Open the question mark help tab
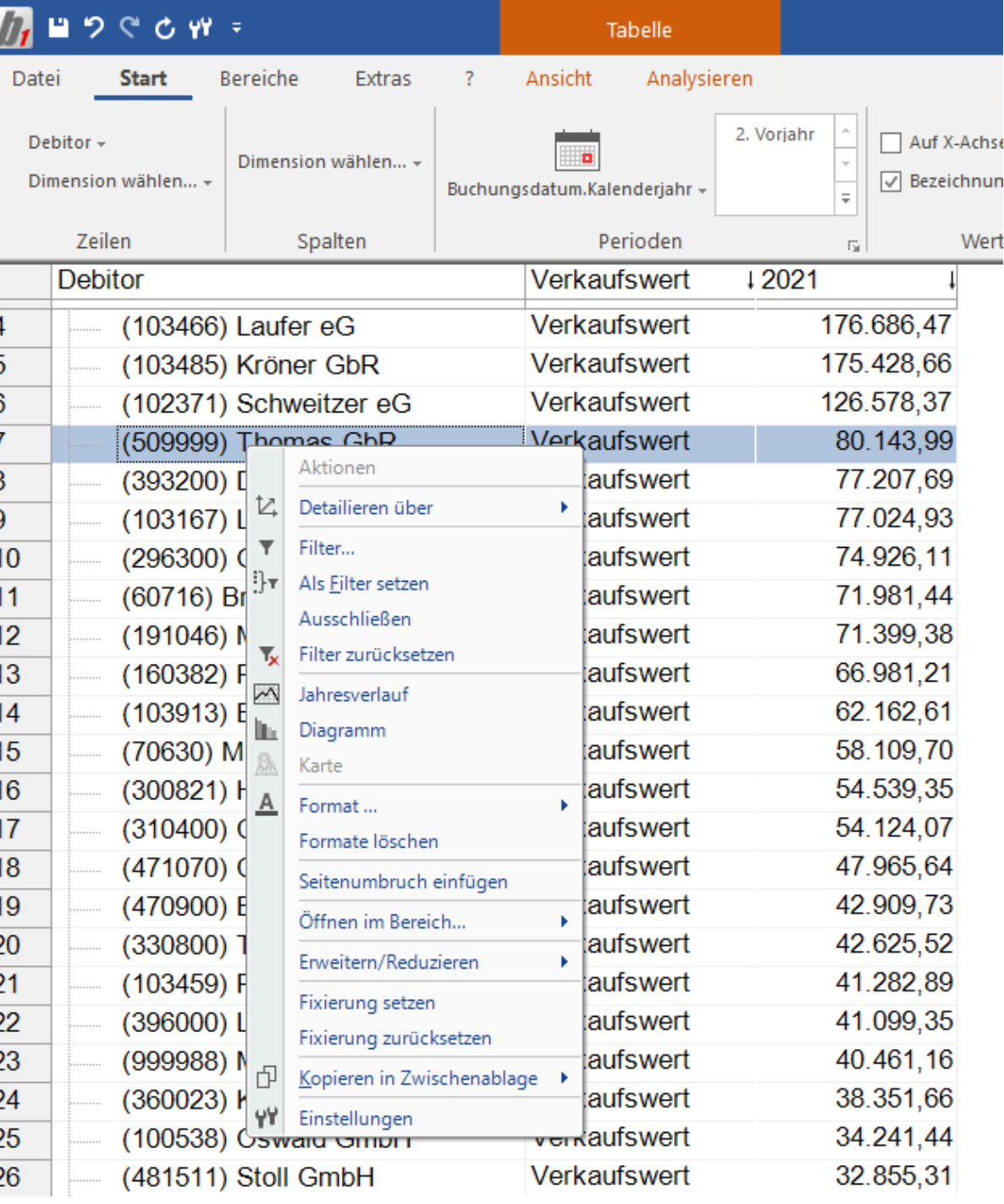Screen dimensions: 1004x1204 point(469,79)
